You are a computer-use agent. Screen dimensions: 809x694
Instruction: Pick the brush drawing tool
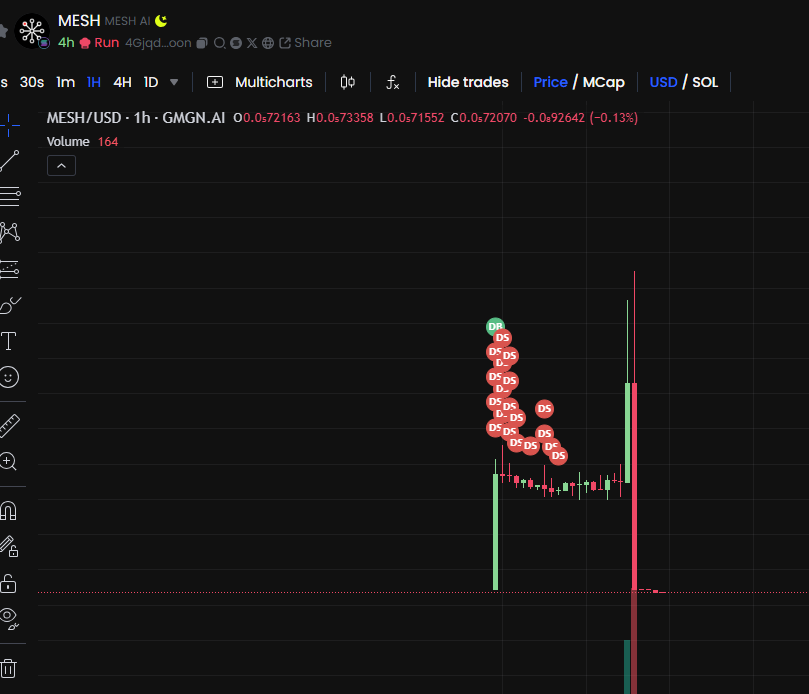pos(10,305)
